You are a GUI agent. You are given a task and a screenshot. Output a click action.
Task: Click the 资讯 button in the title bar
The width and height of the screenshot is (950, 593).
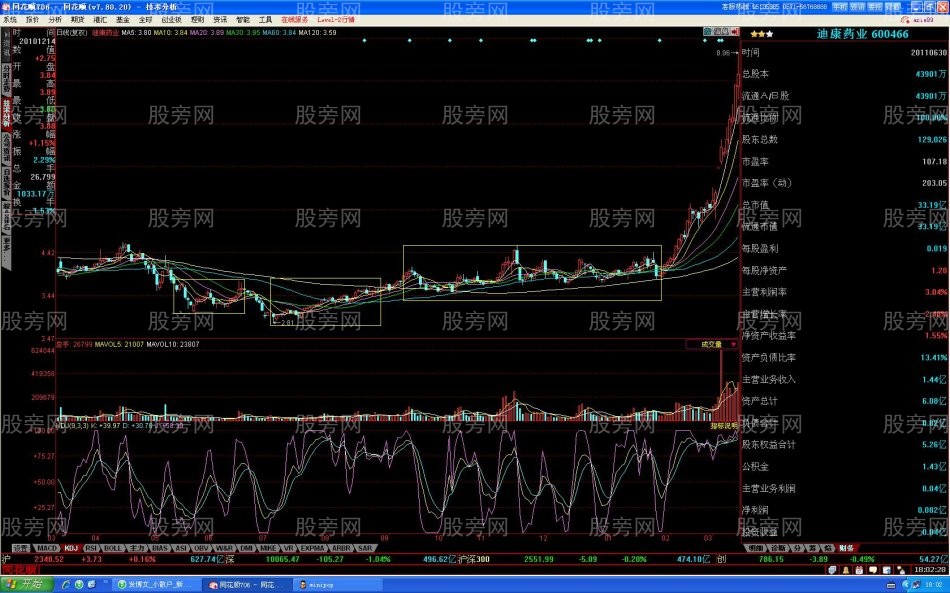(857, 7)
